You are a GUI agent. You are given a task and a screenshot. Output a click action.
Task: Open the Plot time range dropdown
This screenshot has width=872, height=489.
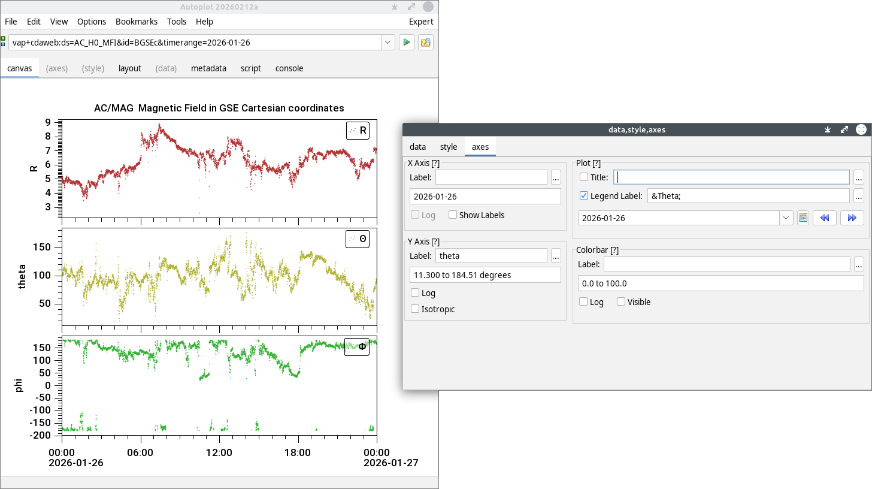pyautogui.click(x=785, y=217)
